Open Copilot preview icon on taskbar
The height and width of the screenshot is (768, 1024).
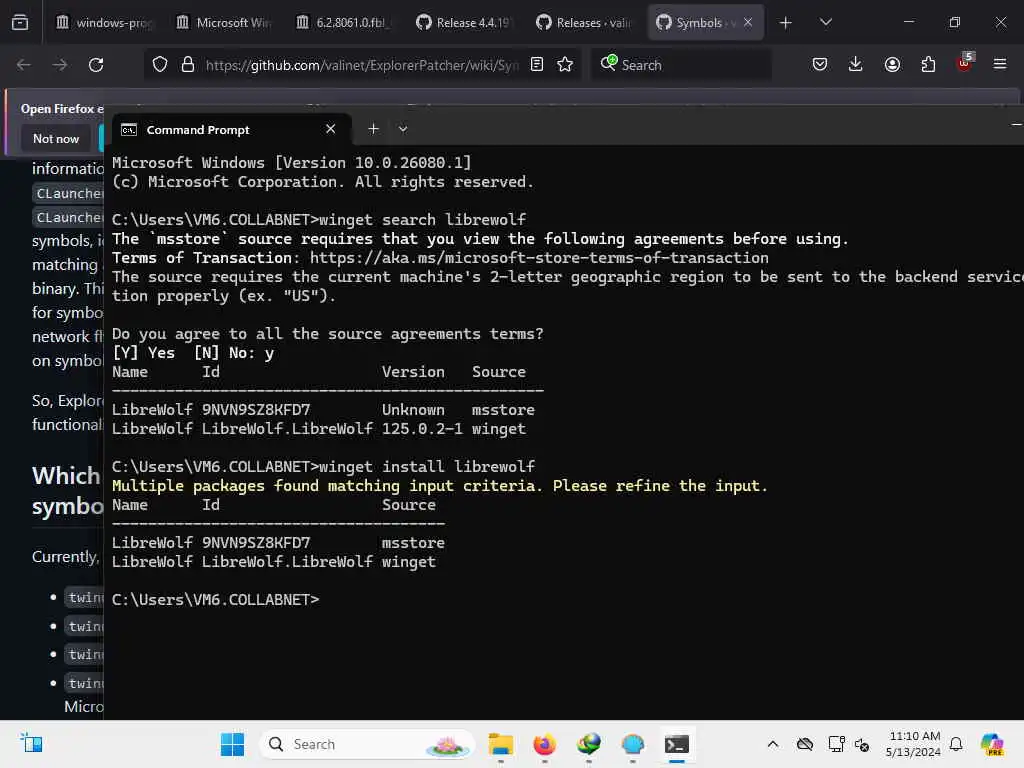(992, 744)
